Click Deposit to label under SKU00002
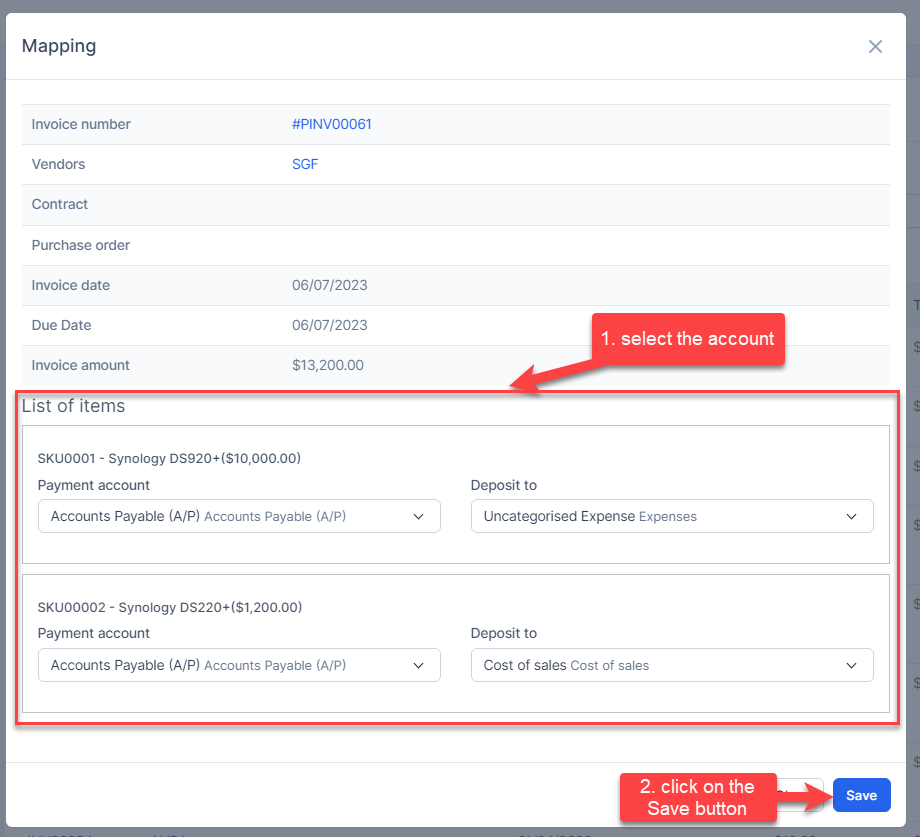This screenshot has width=920, height=837. pos(503,633)
